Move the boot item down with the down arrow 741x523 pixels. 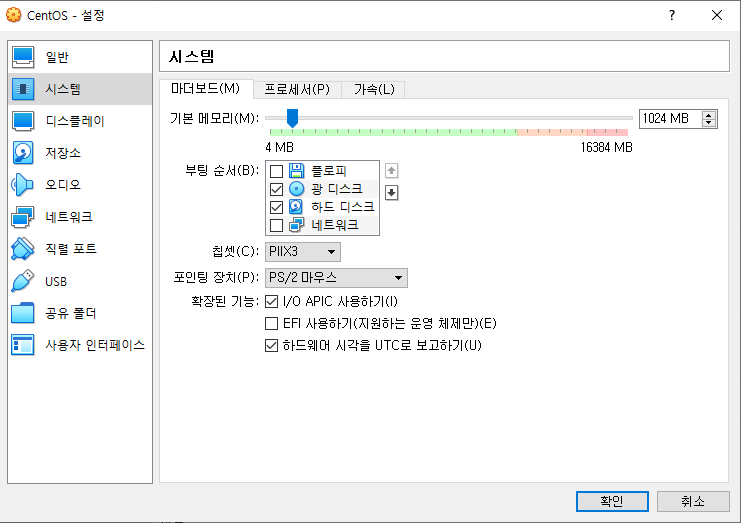[x=391, y=192]
